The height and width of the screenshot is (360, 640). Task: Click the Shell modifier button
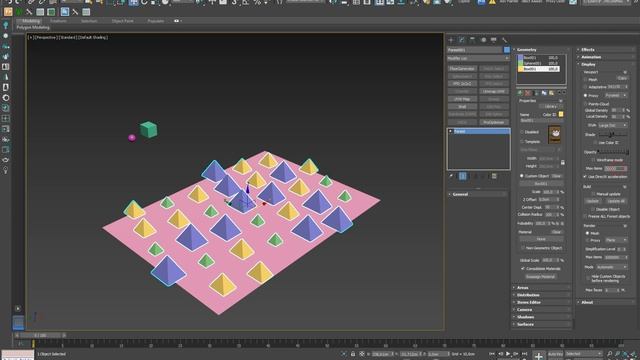click(x=462, y=107)
